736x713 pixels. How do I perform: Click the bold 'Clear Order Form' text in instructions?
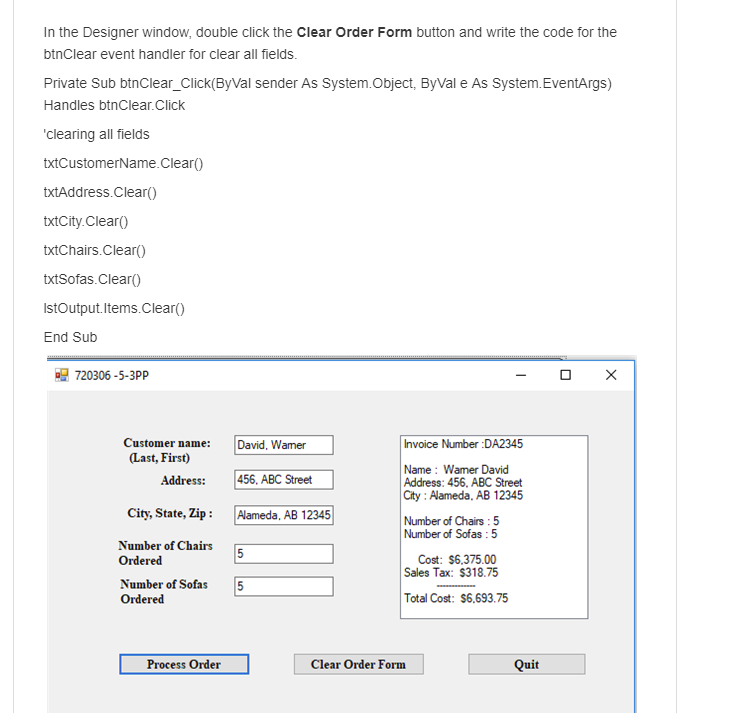[354, 32]
